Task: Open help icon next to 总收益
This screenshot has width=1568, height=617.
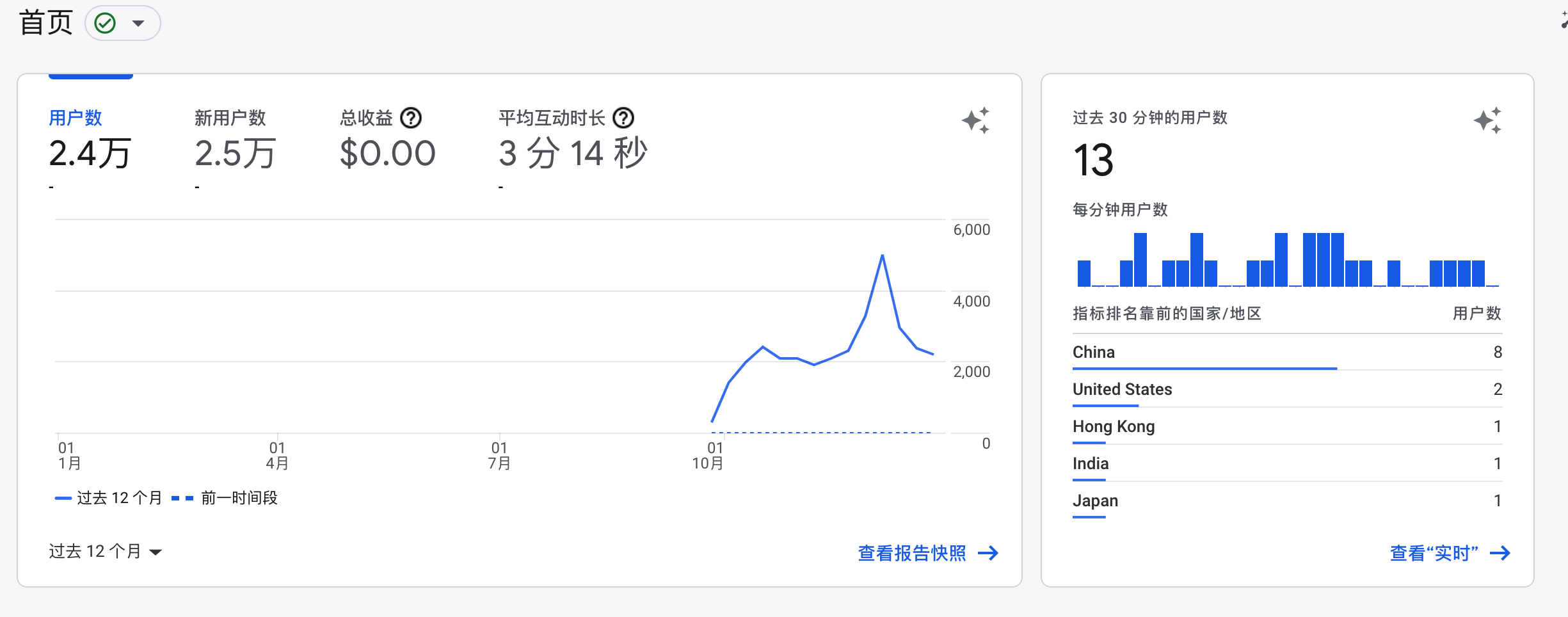Action: point(411,118)
